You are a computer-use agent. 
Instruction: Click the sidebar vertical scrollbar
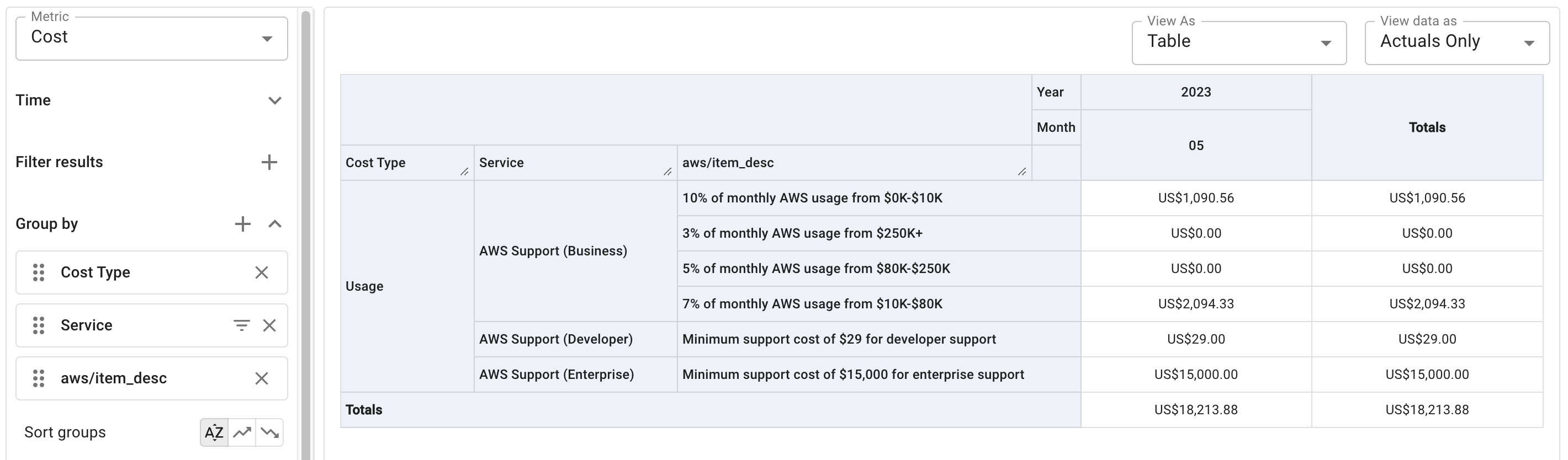(x=305, y=234)
